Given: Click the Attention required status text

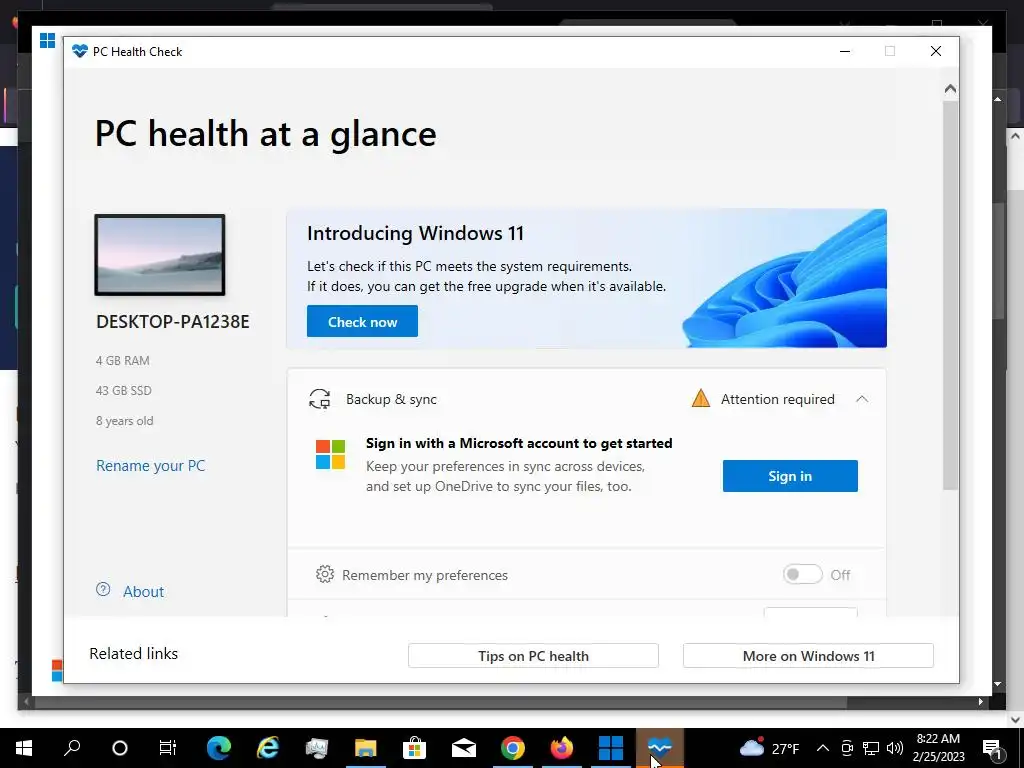Looking at the screenshot, I should pos(778,399).
